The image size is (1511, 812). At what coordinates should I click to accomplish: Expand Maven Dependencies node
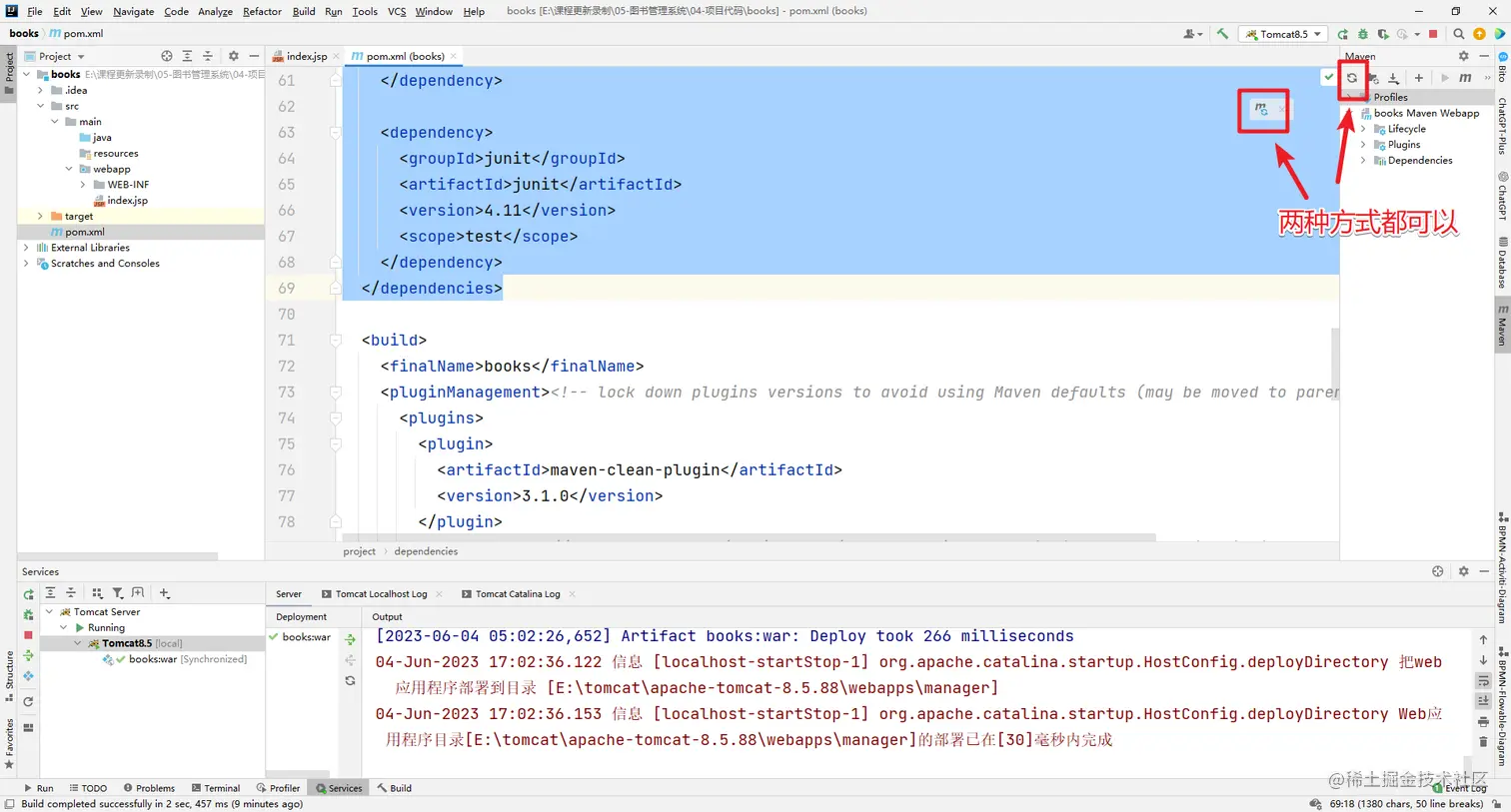[1363, 160]
